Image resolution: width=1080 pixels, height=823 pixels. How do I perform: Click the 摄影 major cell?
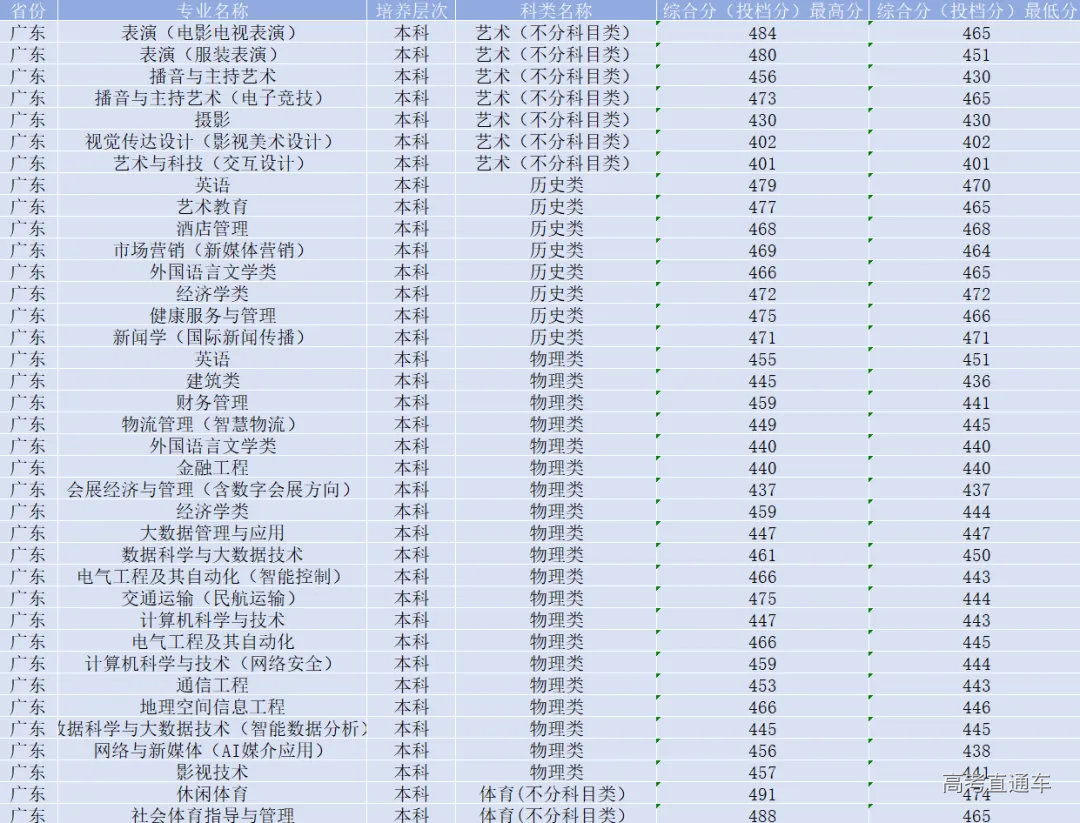[212, 120]
